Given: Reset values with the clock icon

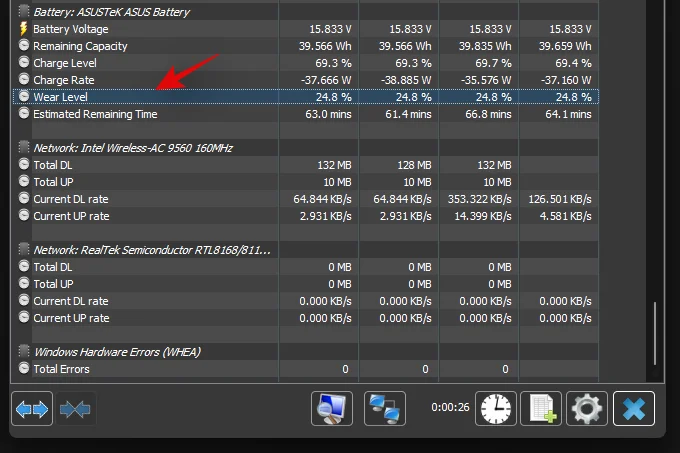Looking at the screenshot, I should pos(496,408).
